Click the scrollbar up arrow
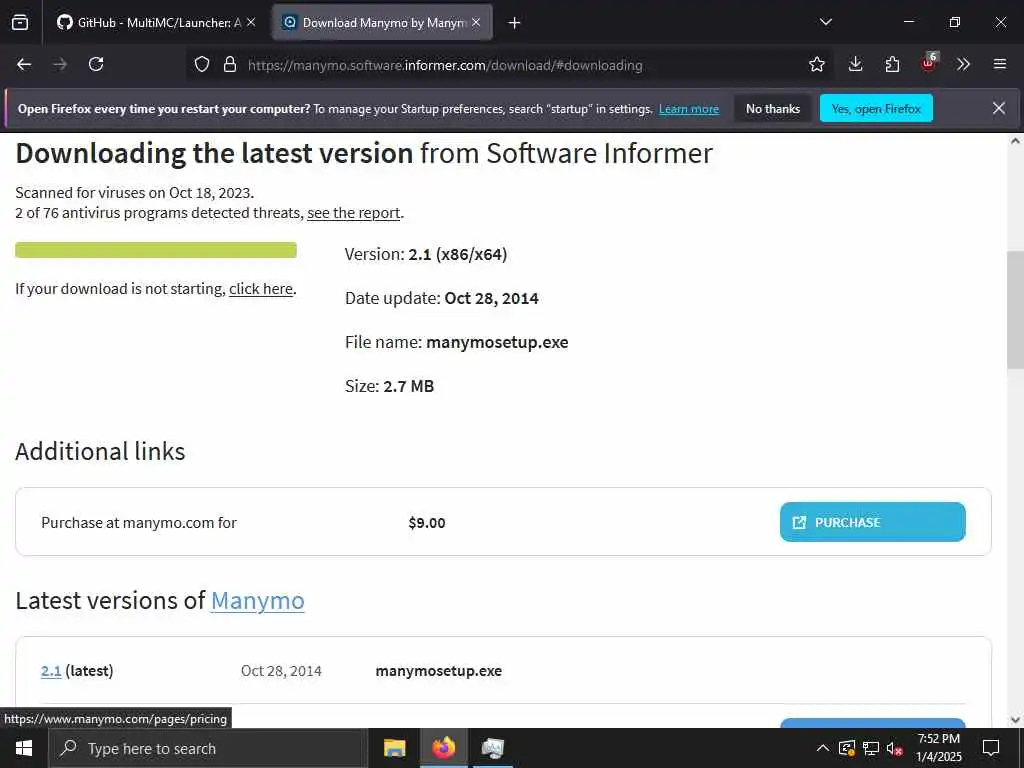This screenshot has width=1024, height=768. point(1016,141)
